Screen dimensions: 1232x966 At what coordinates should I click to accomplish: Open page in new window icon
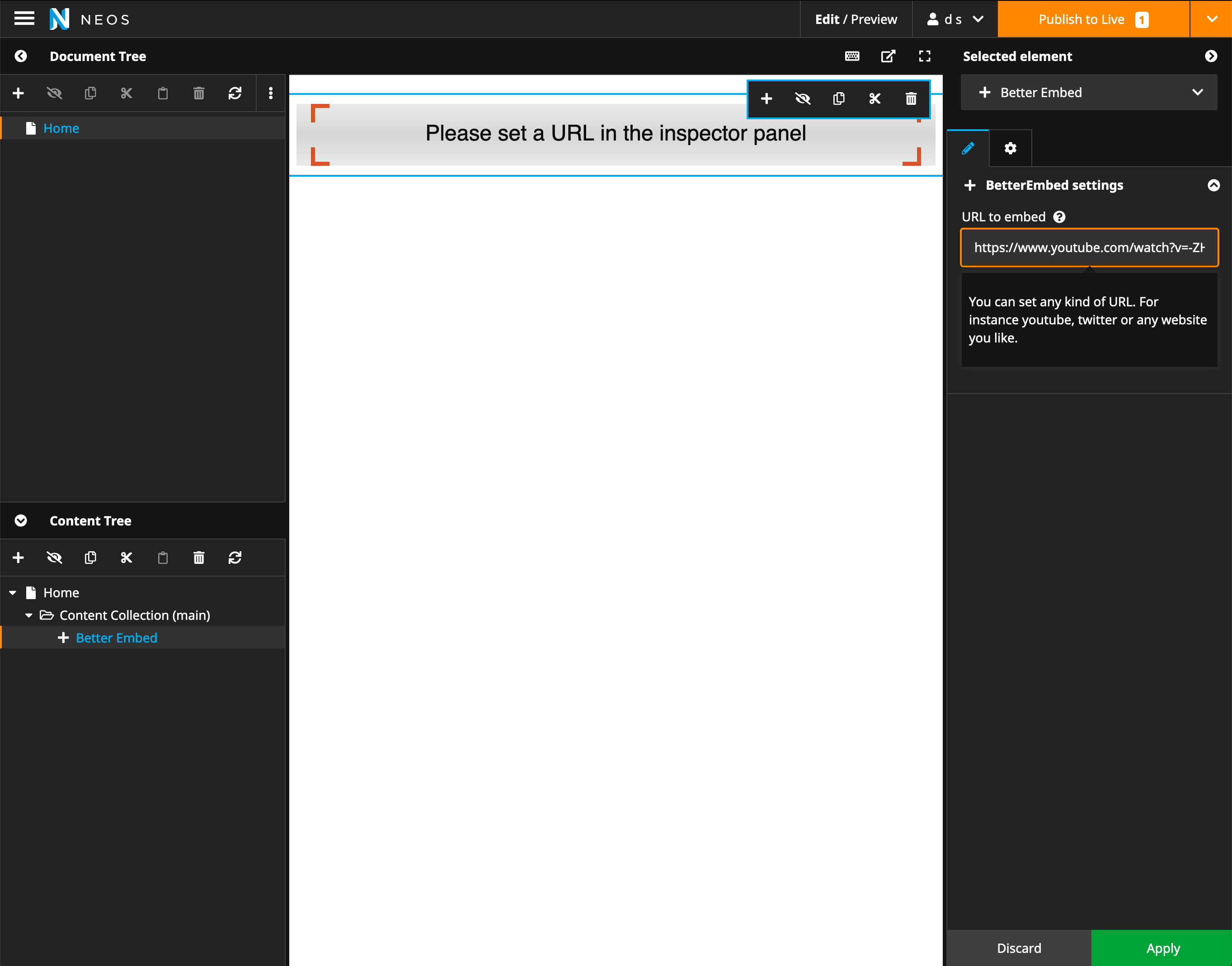888,56
